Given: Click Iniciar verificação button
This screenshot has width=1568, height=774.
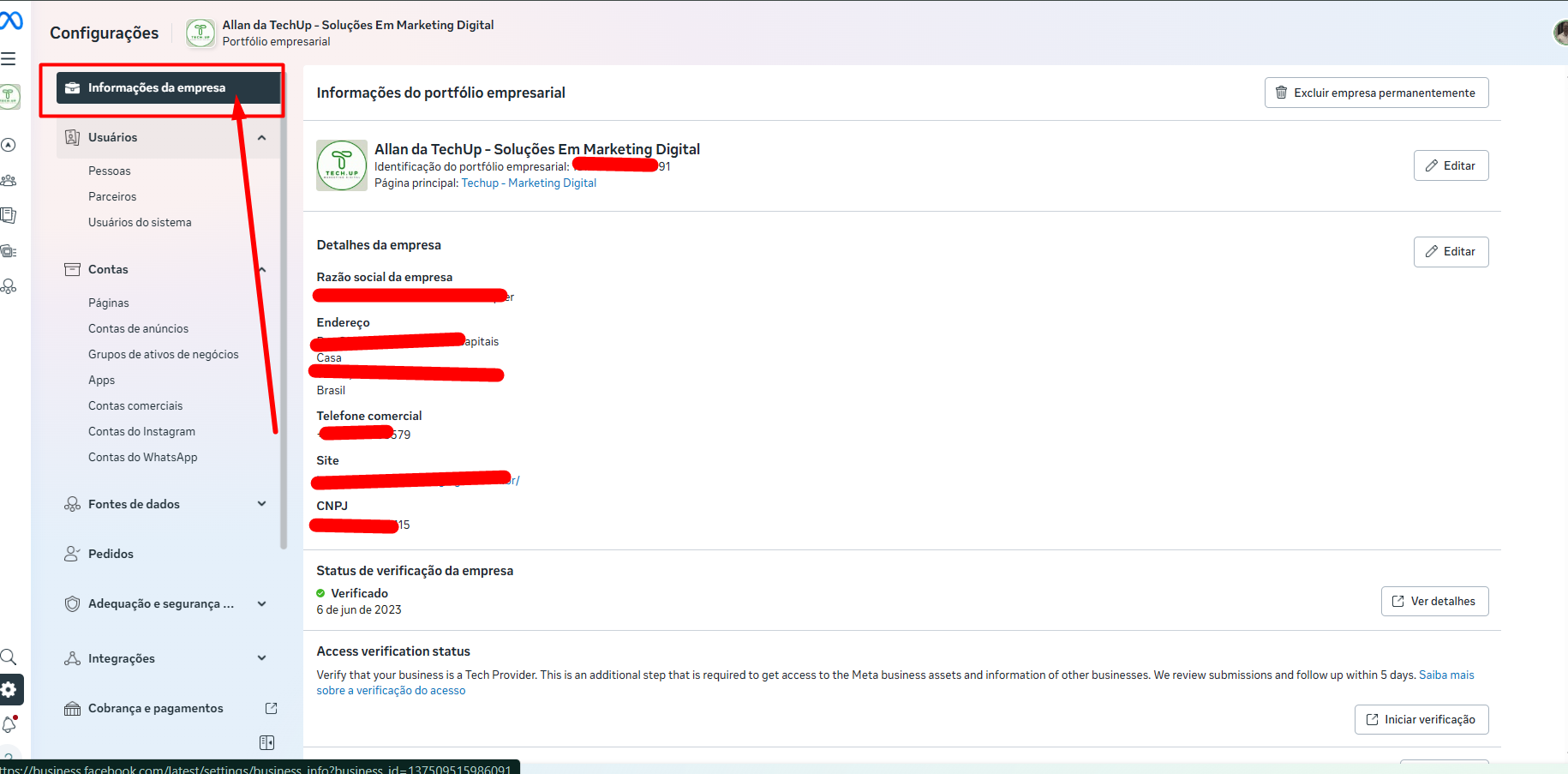Looking at the screenshot, I should 1421,719.
